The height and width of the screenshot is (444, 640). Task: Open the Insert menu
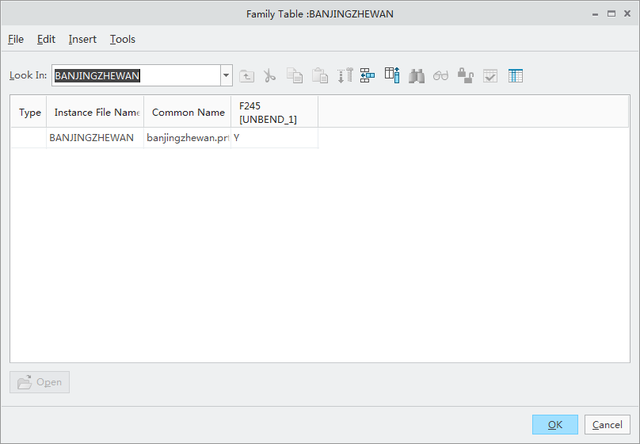pos(82,39)
